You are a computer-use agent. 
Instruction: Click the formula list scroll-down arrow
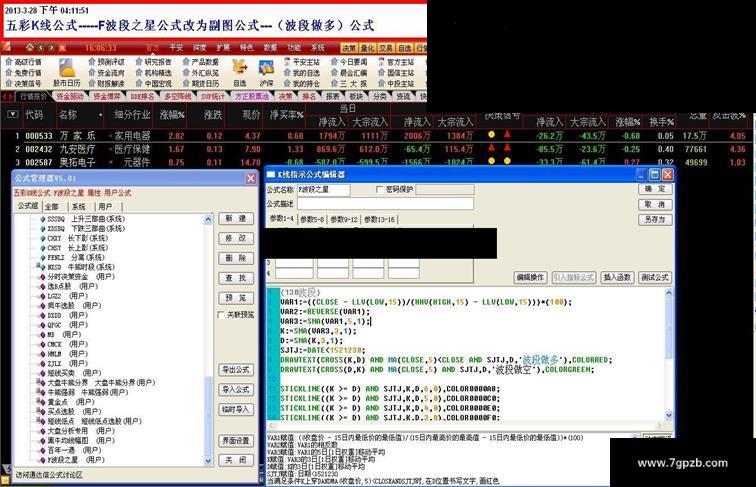pyautogui.click(x=208, y=461)
